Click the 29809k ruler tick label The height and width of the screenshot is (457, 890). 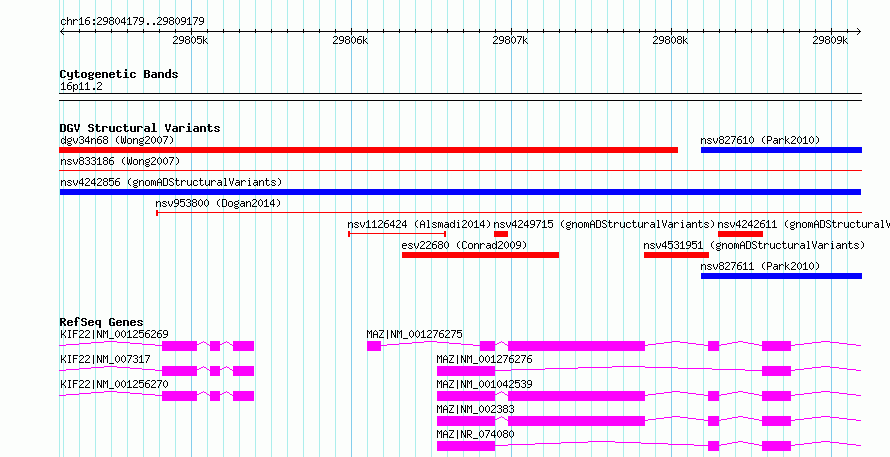pos(830,40)
